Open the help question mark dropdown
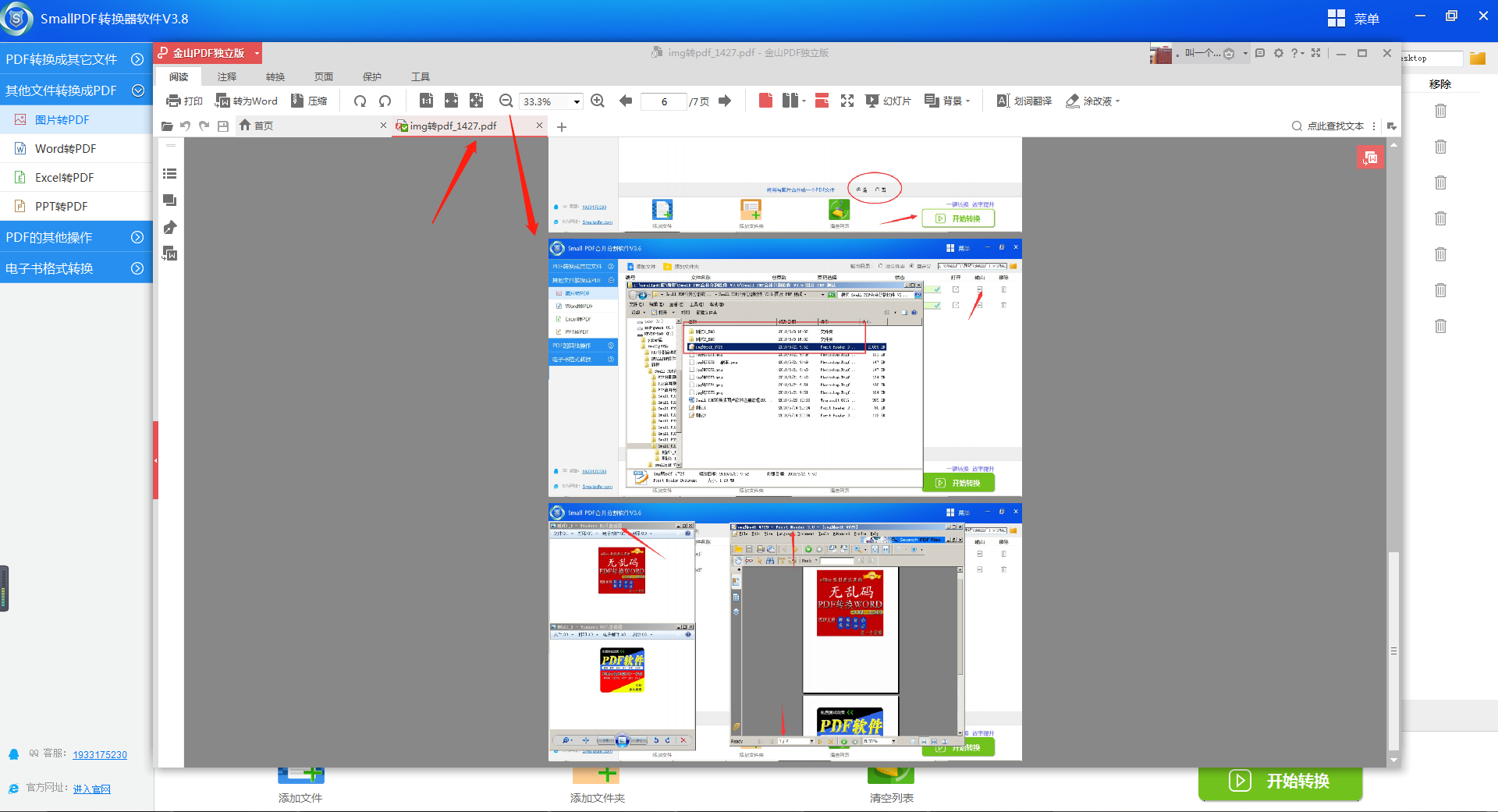 pyautogui.click(x=1297, y=53)
